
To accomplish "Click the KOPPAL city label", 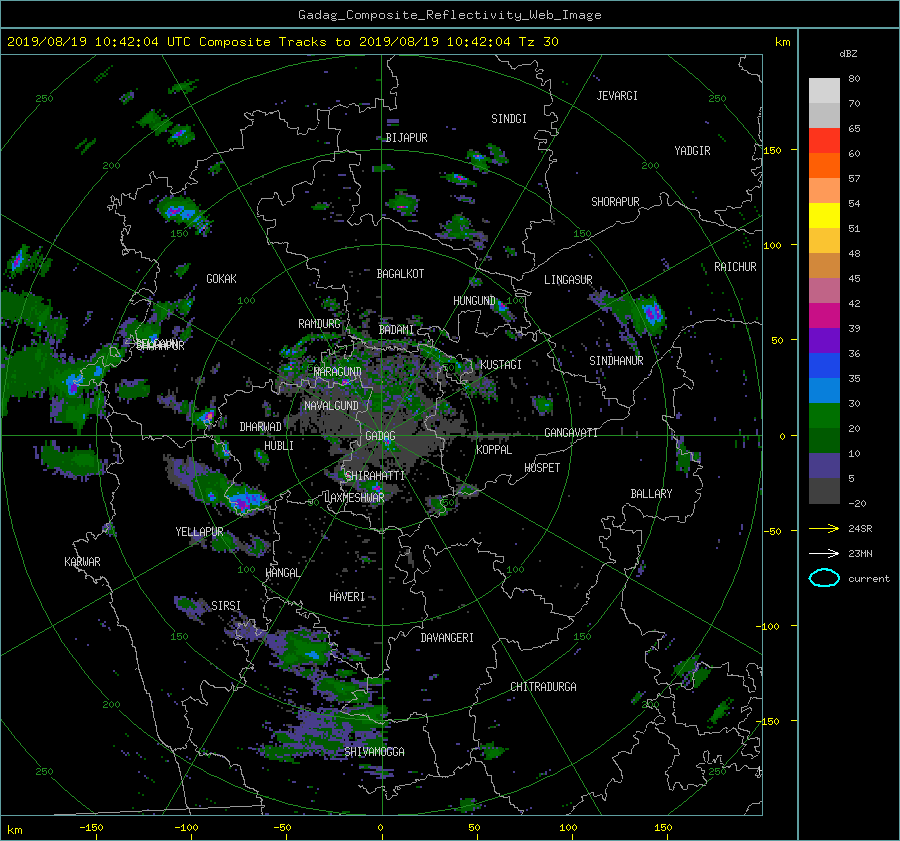I will click(494, 450).
